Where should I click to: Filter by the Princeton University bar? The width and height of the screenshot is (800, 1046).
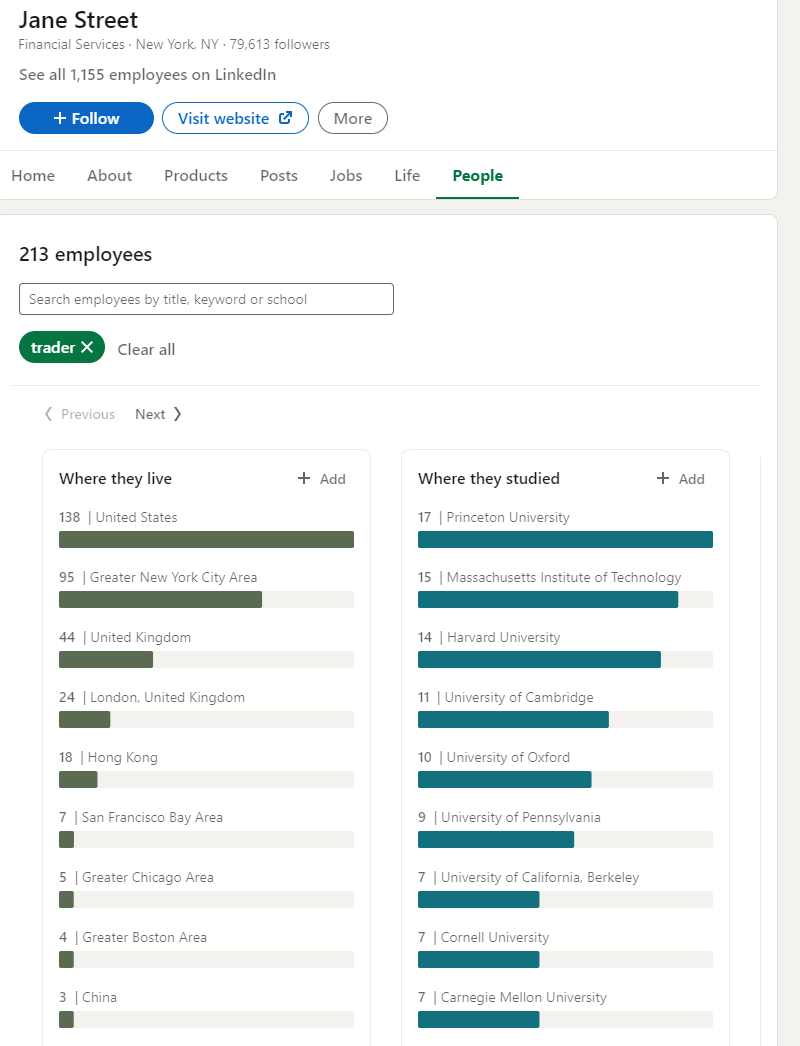(565, 539)
